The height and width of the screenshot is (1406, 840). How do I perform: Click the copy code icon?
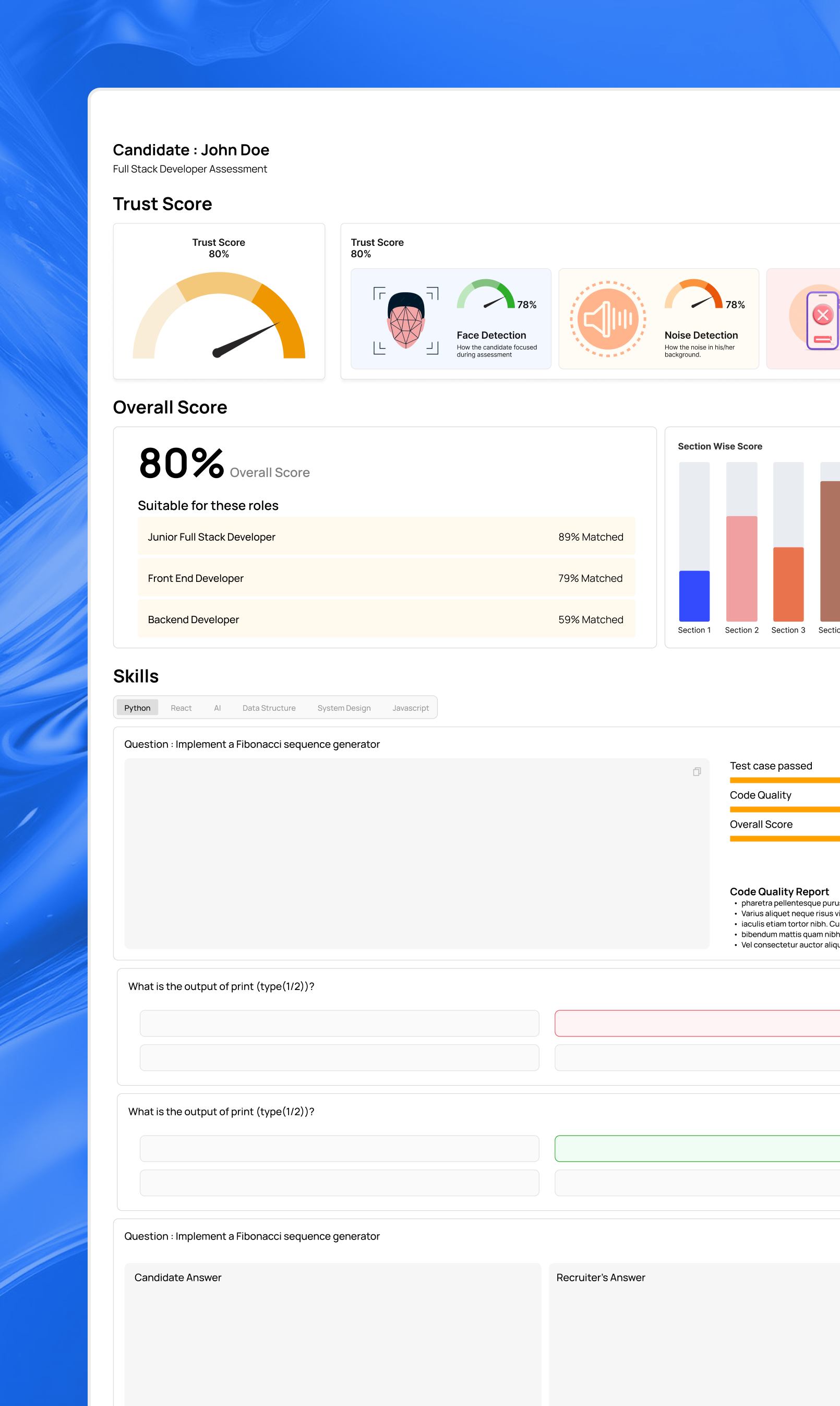click(x=697, y=771)
